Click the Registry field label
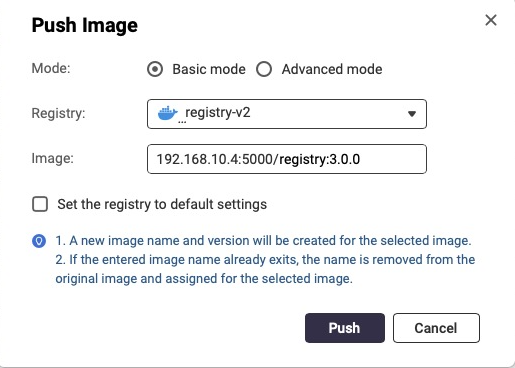The width and height of the screenshot is (515, 368). pyautogui.click(x=58, y=113)
